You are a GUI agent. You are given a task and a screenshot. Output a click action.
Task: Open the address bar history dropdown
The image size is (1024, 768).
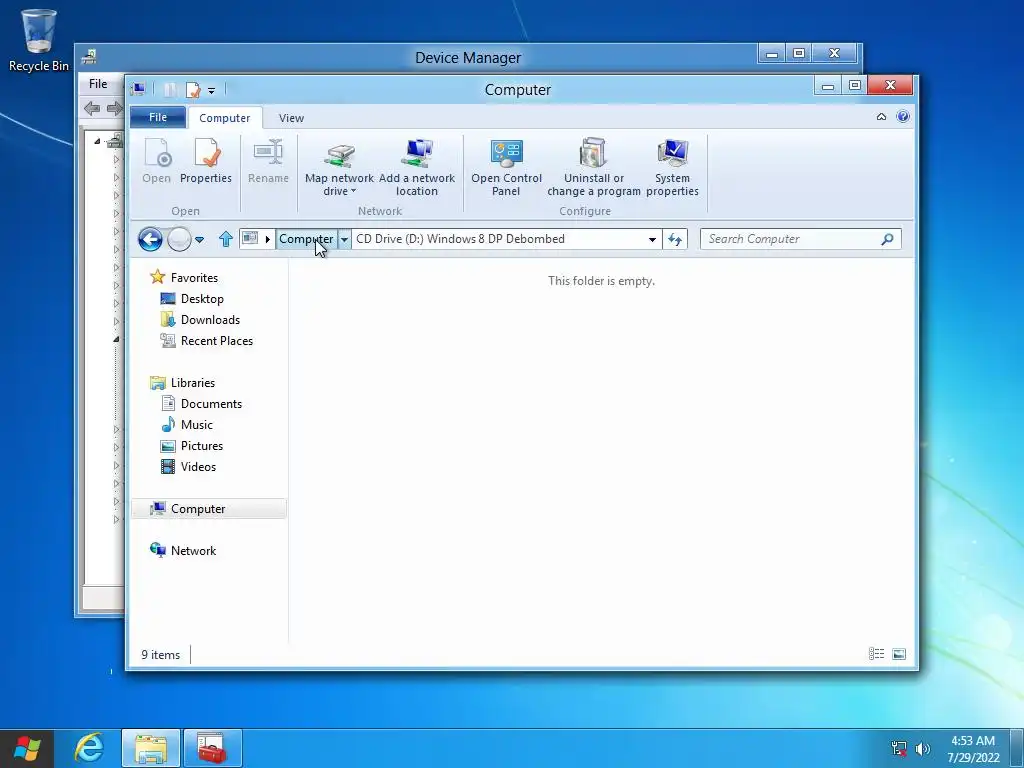652,239
